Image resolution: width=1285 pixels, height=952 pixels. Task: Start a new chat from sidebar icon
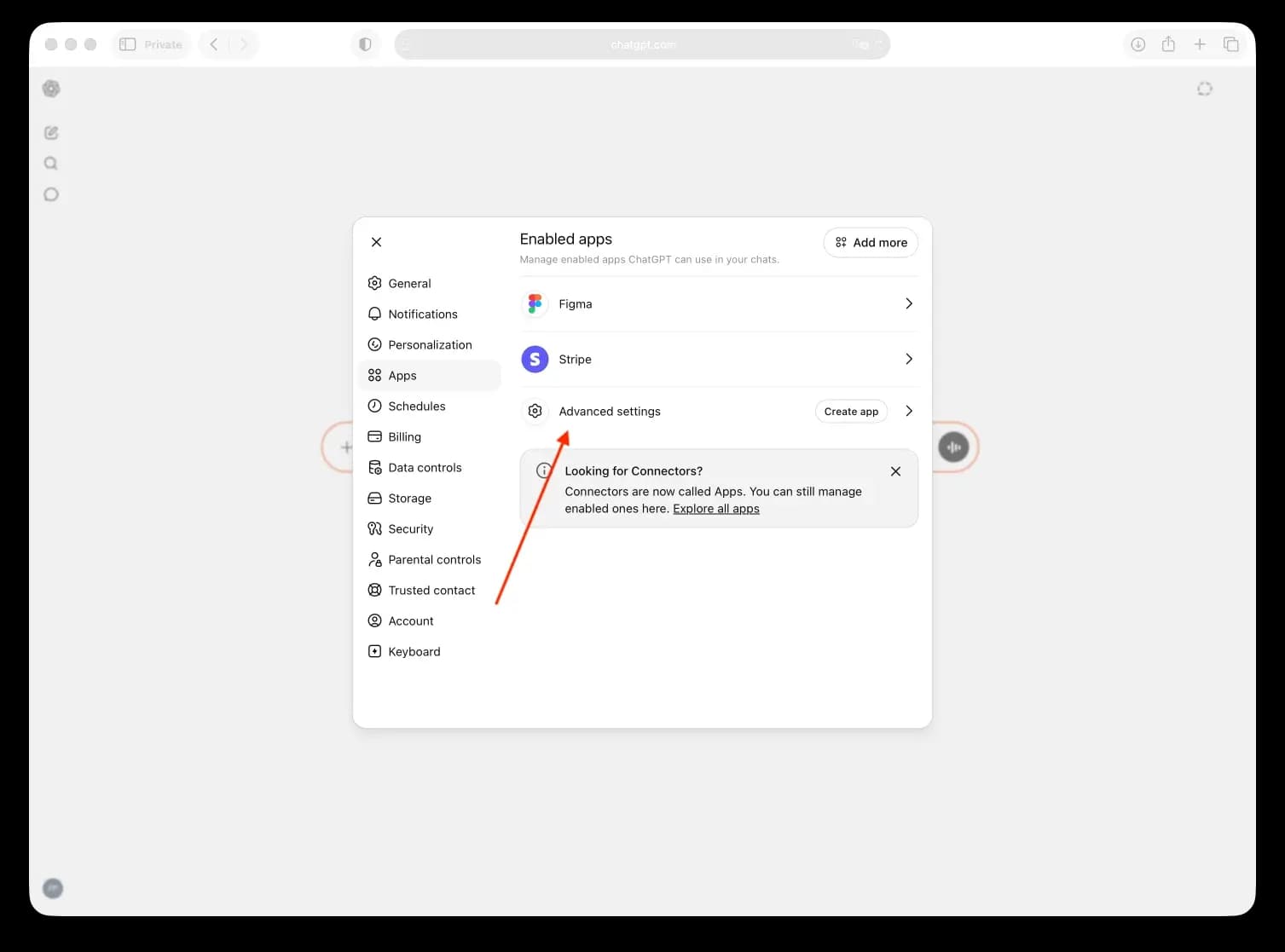pyautogui.click(x=51, y=133)
